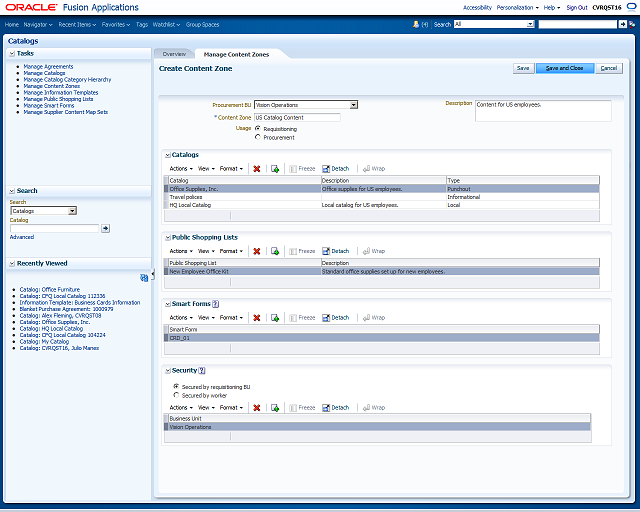Add row in Public Shopping Lists toolbar
This screenshot has height=512, width=640.
[x=275, y=251]
